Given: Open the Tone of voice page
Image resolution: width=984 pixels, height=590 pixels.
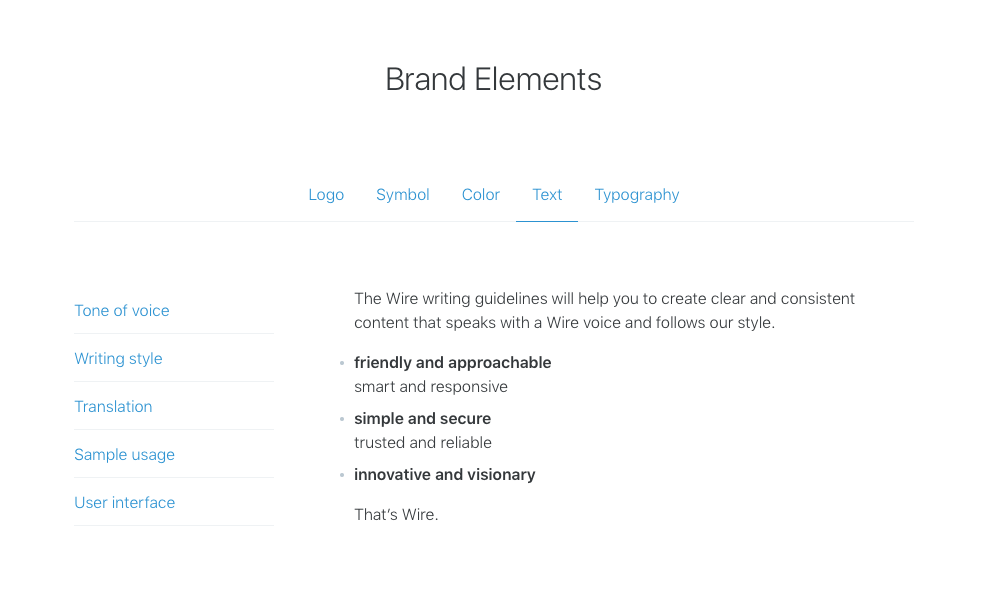Looking at the screenshot, I should pyautogui.click(x=122, y=310).
